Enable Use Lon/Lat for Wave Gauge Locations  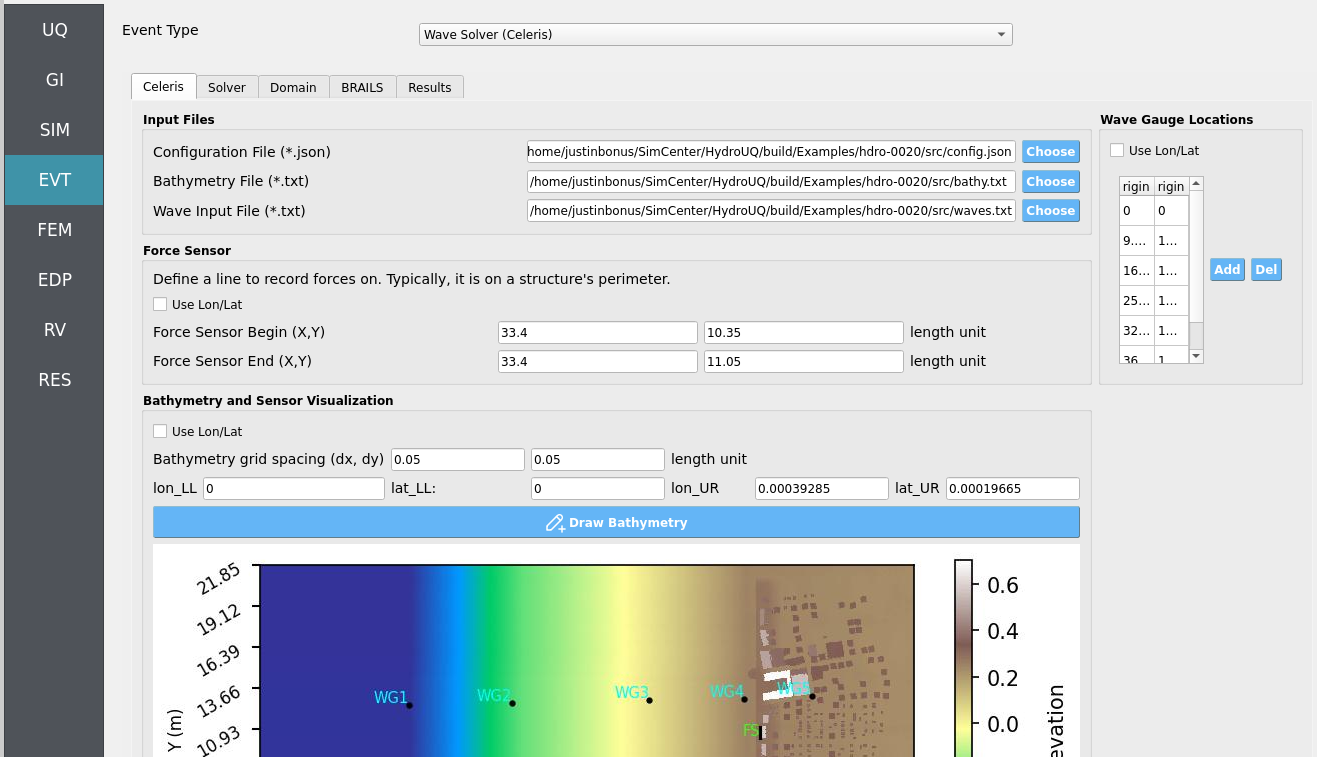[1117, 150]
